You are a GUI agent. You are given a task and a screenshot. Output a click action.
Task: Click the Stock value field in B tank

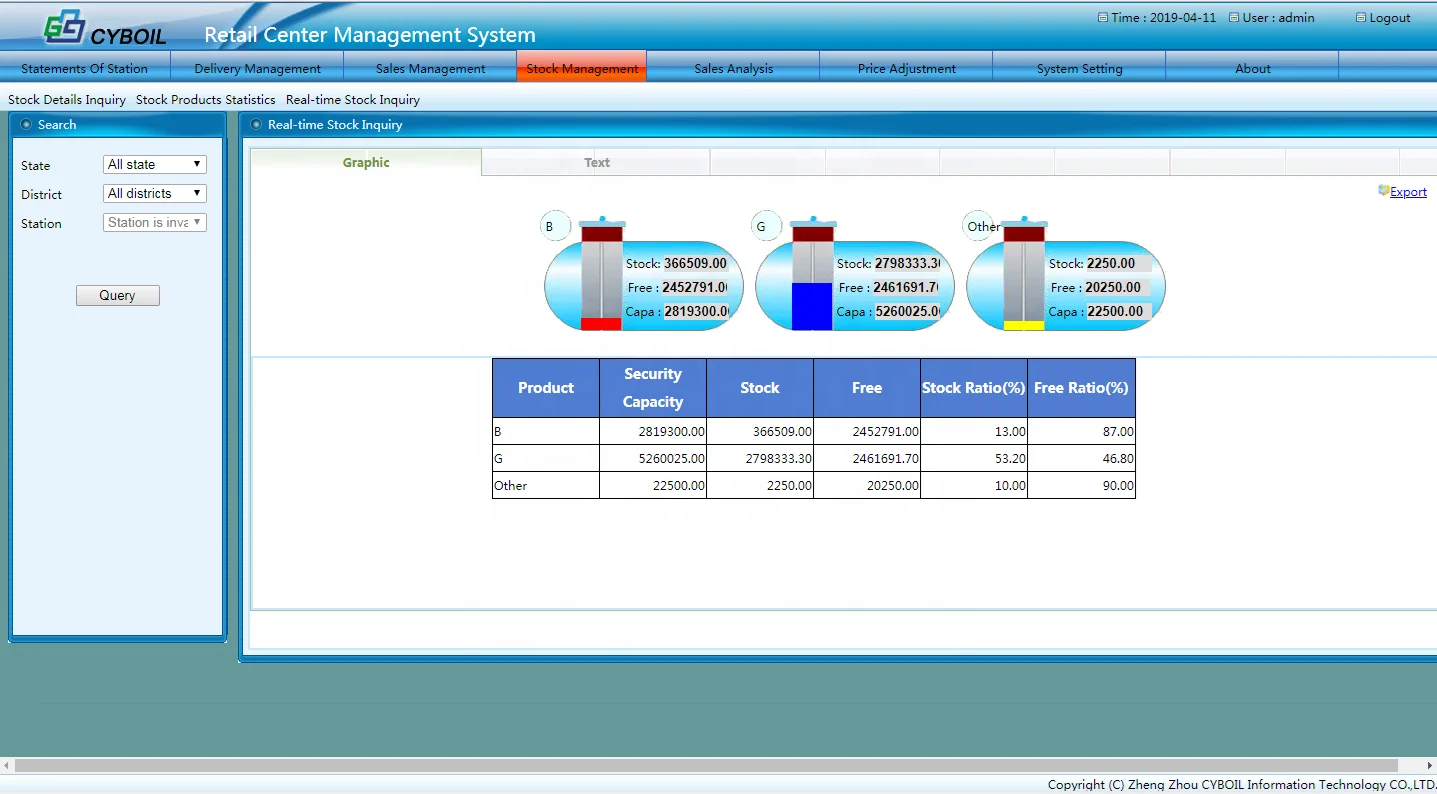695,264
